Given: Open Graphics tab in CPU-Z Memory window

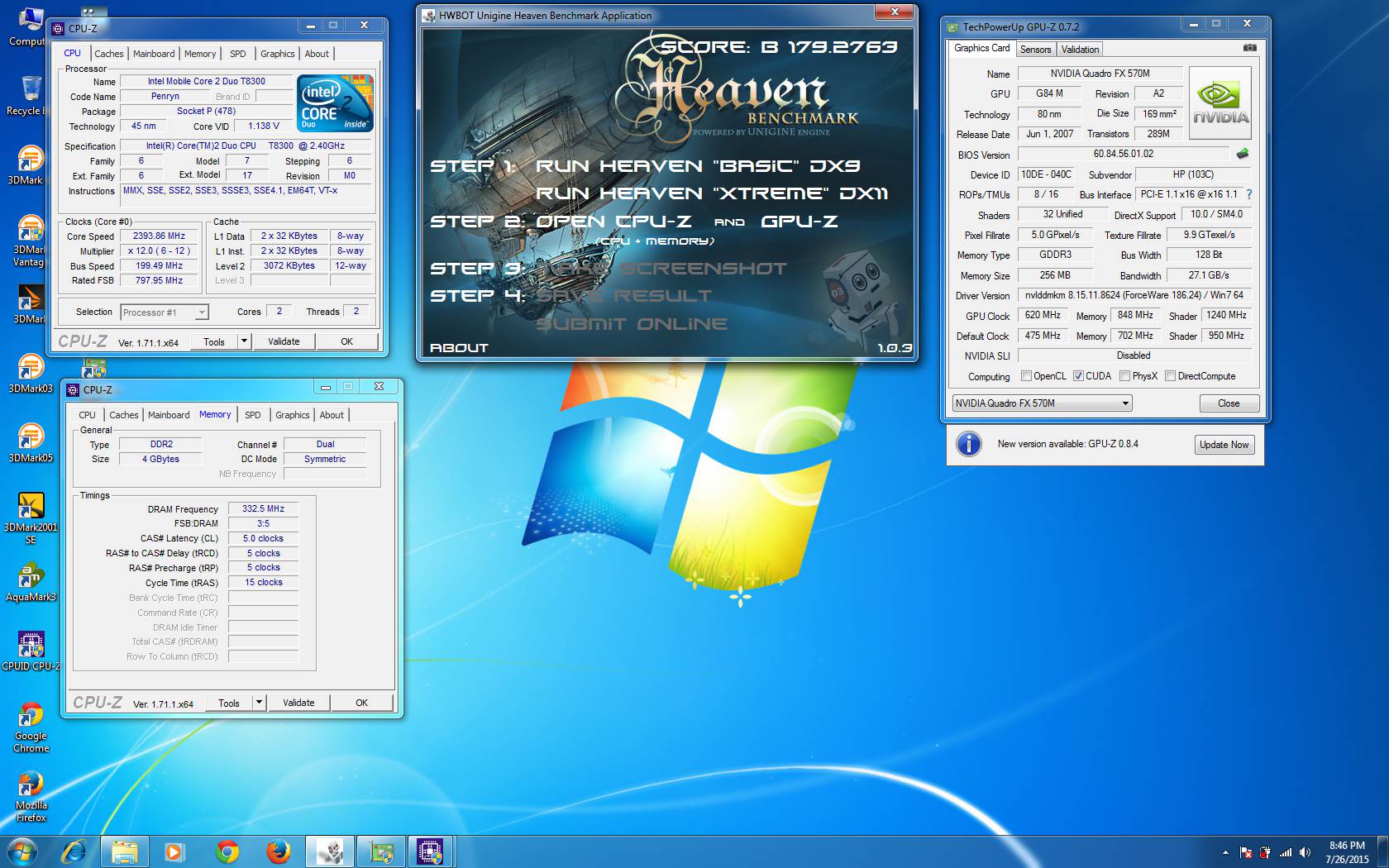Looking at the screenshot, I should [x=292, y=415].
